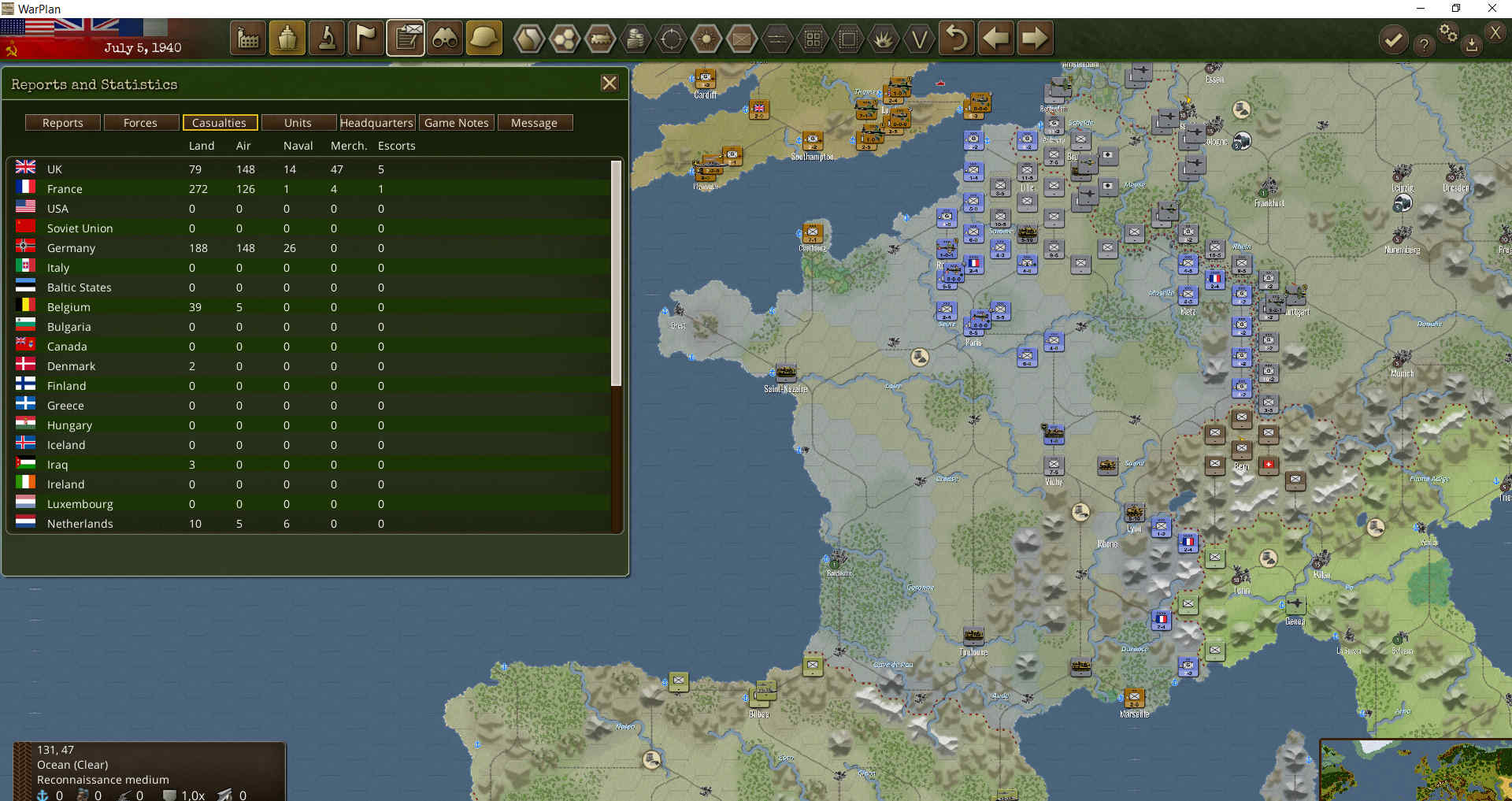1512x801 pixels.
Task: Click the Italy row label
Action: (57, 268)
